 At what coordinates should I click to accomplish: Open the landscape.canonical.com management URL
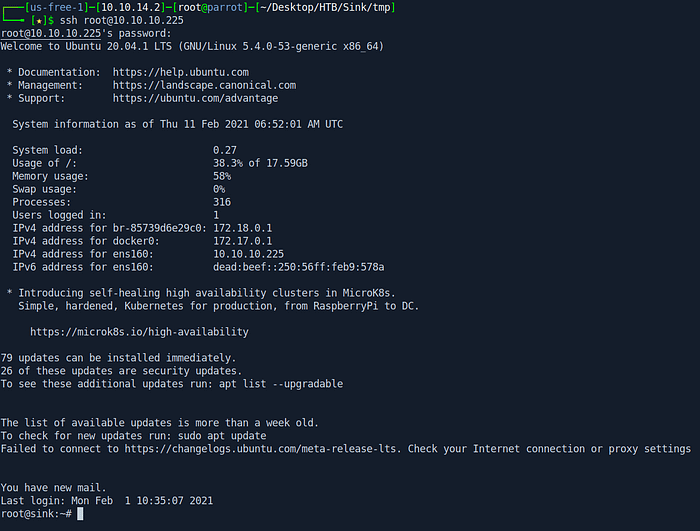pyautogui.click(x=204, y=85)
